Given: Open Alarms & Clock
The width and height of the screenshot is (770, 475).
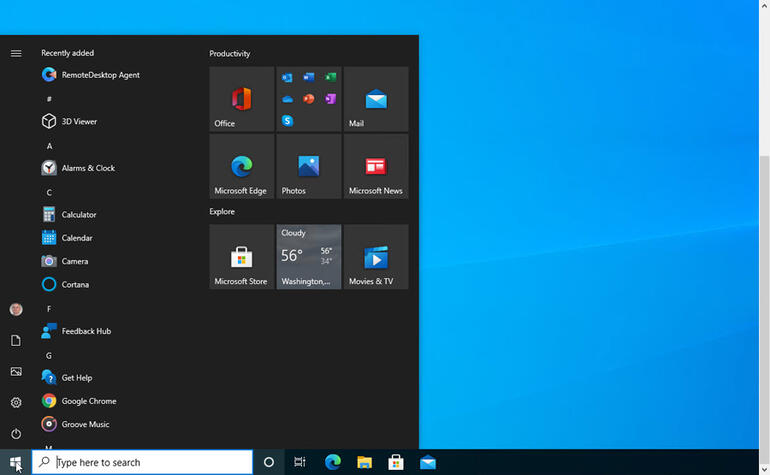Looking at the screenshot, I should 78,168.
